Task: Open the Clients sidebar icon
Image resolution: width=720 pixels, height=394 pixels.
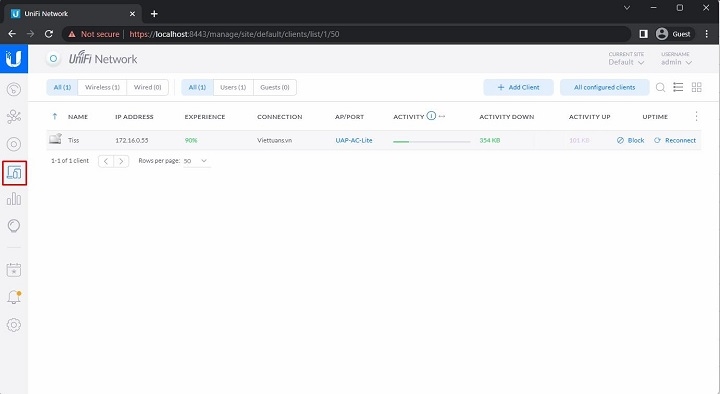Action: 14,173
